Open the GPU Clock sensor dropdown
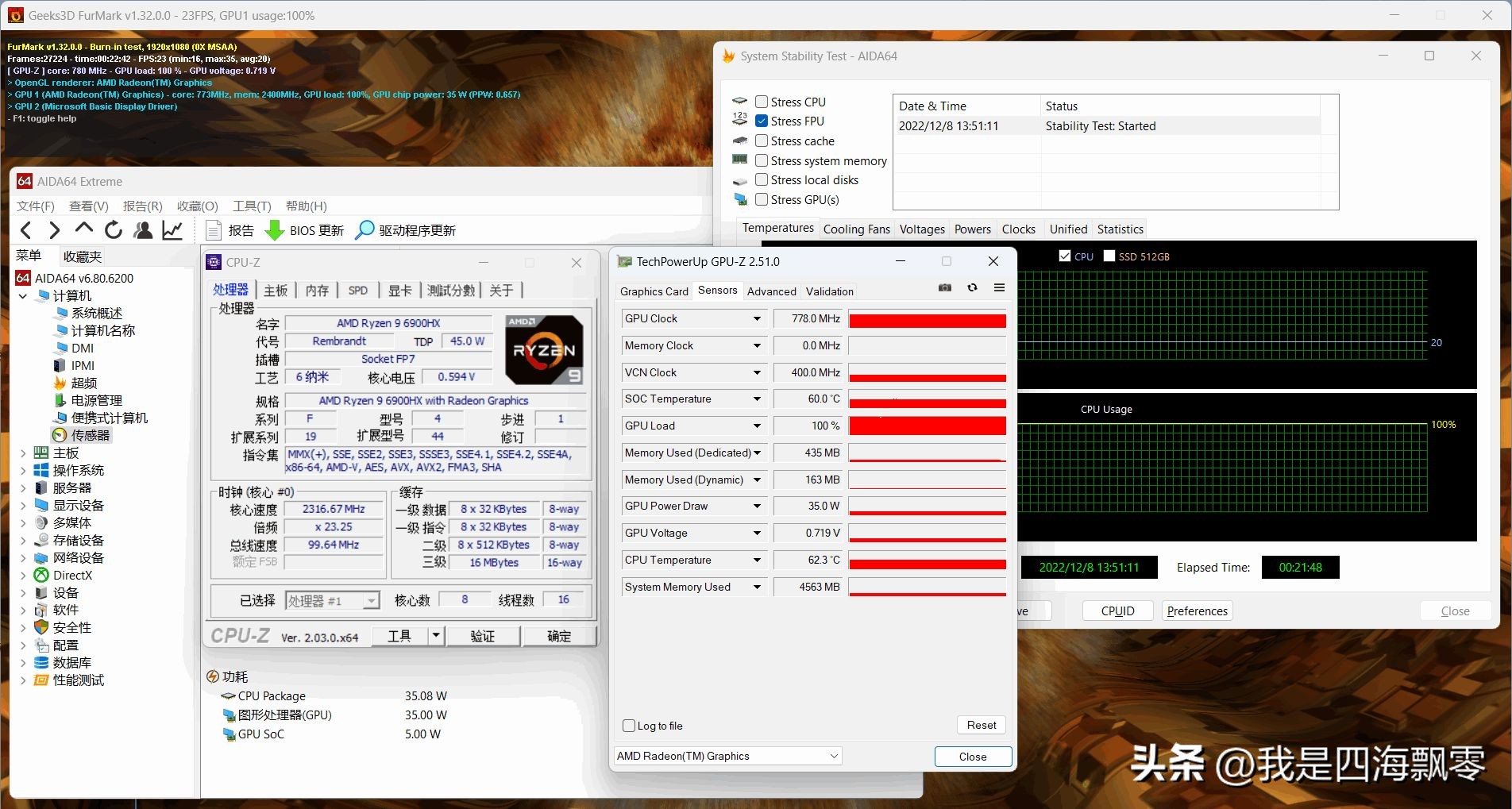 coord(757,319)
